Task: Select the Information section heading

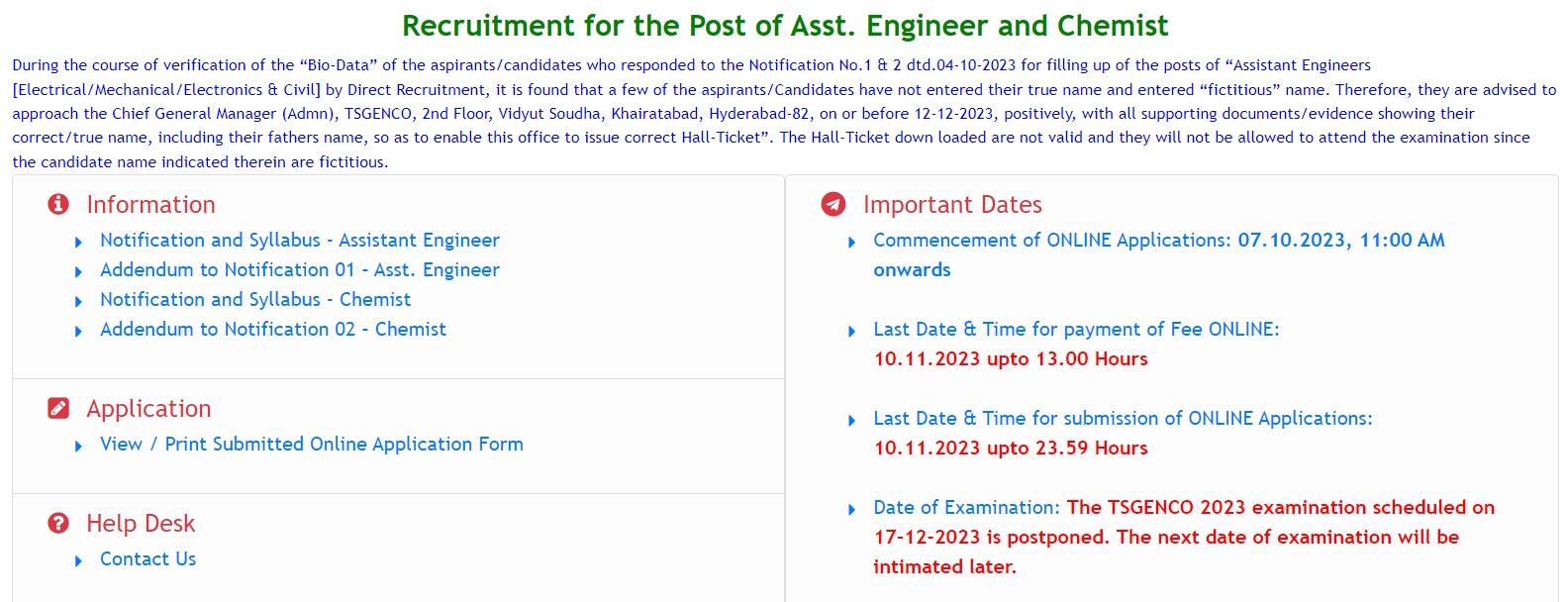Action: (151, 204)
